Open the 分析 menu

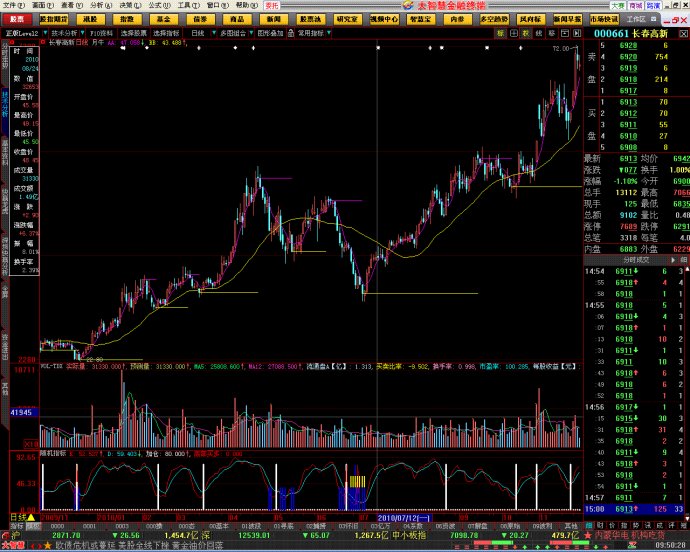[96, 5]
